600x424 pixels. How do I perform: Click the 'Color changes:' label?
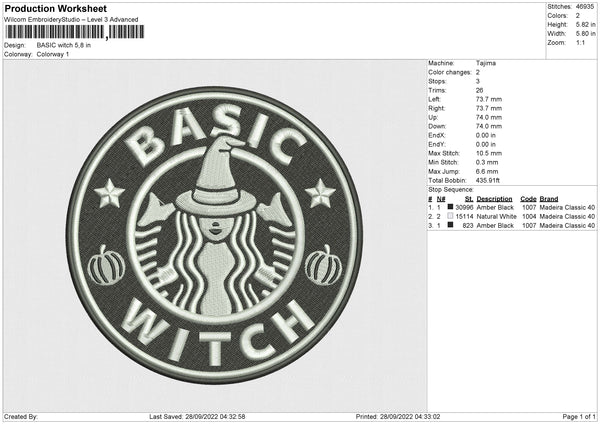450,72
